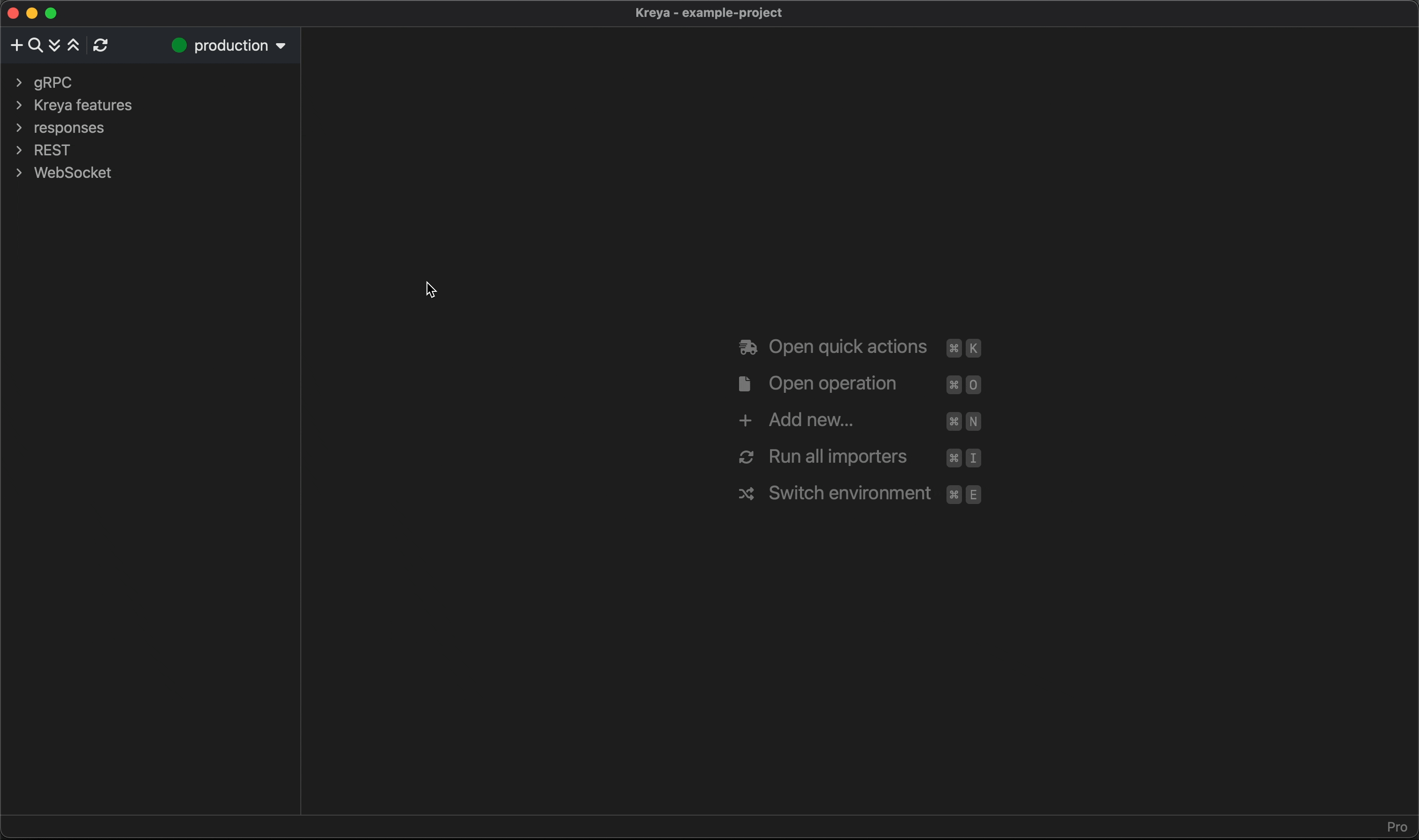Run importers via sidebar refresh icon
The image size is (1419, 840).
(x=101, y=45)
